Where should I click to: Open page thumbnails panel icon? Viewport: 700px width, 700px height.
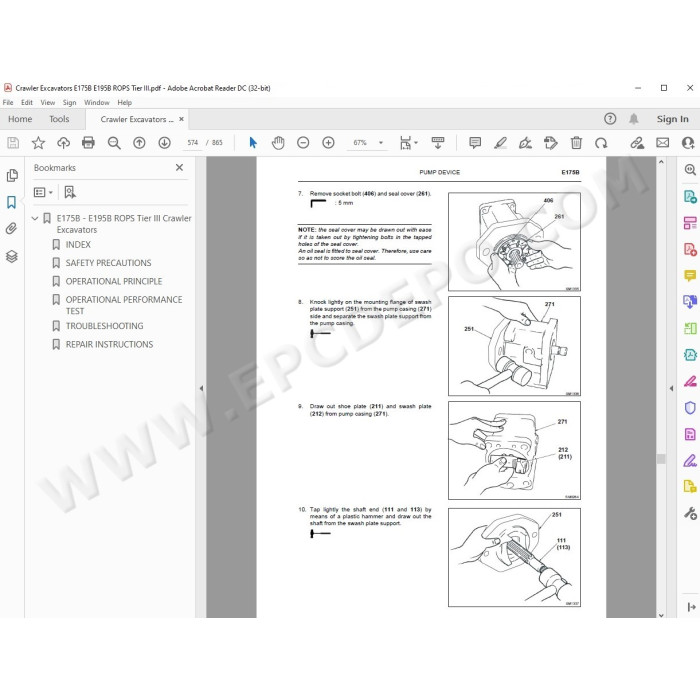pyautogui.click(x=12, y=175)
